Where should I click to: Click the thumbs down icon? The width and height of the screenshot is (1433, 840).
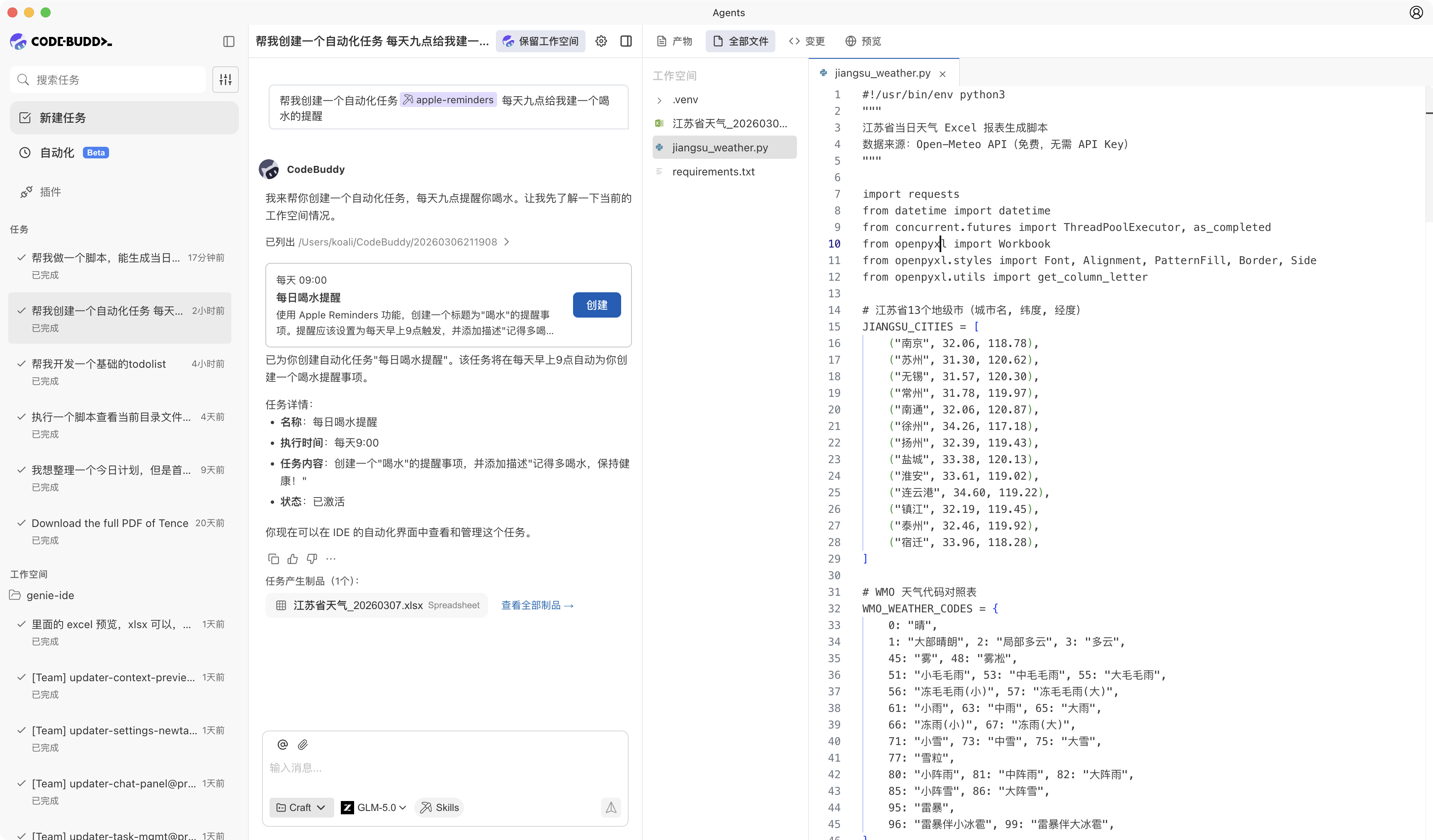(312, 559)
